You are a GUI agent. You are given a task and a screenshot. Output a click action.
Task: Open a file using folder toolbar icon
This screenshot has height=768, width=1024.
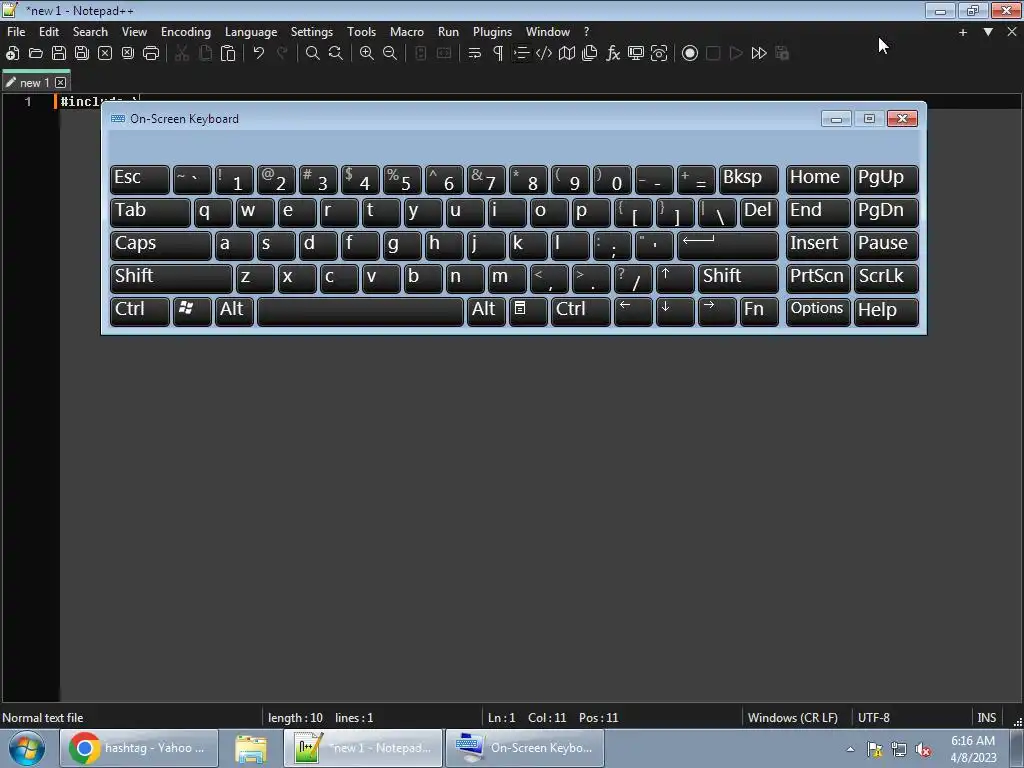click(36, 54)
